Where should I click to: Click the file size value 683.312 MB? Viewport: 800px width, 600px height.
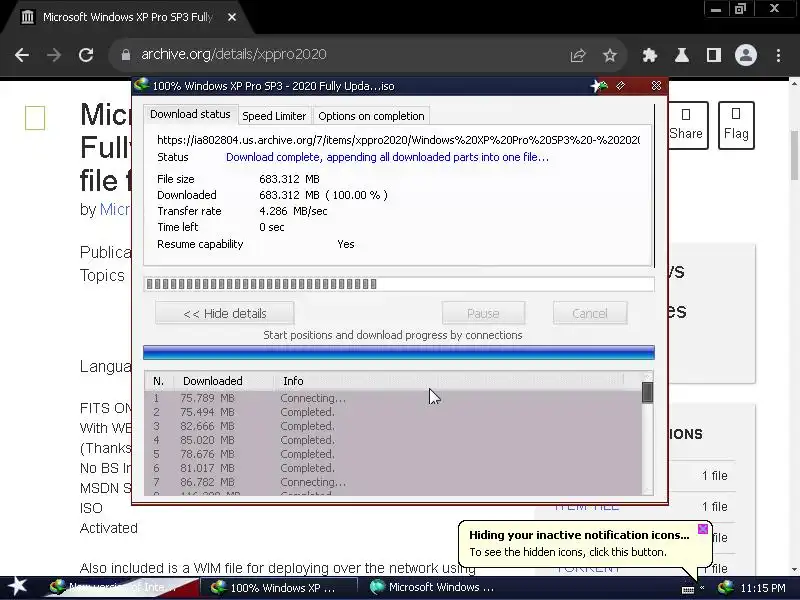289,179
